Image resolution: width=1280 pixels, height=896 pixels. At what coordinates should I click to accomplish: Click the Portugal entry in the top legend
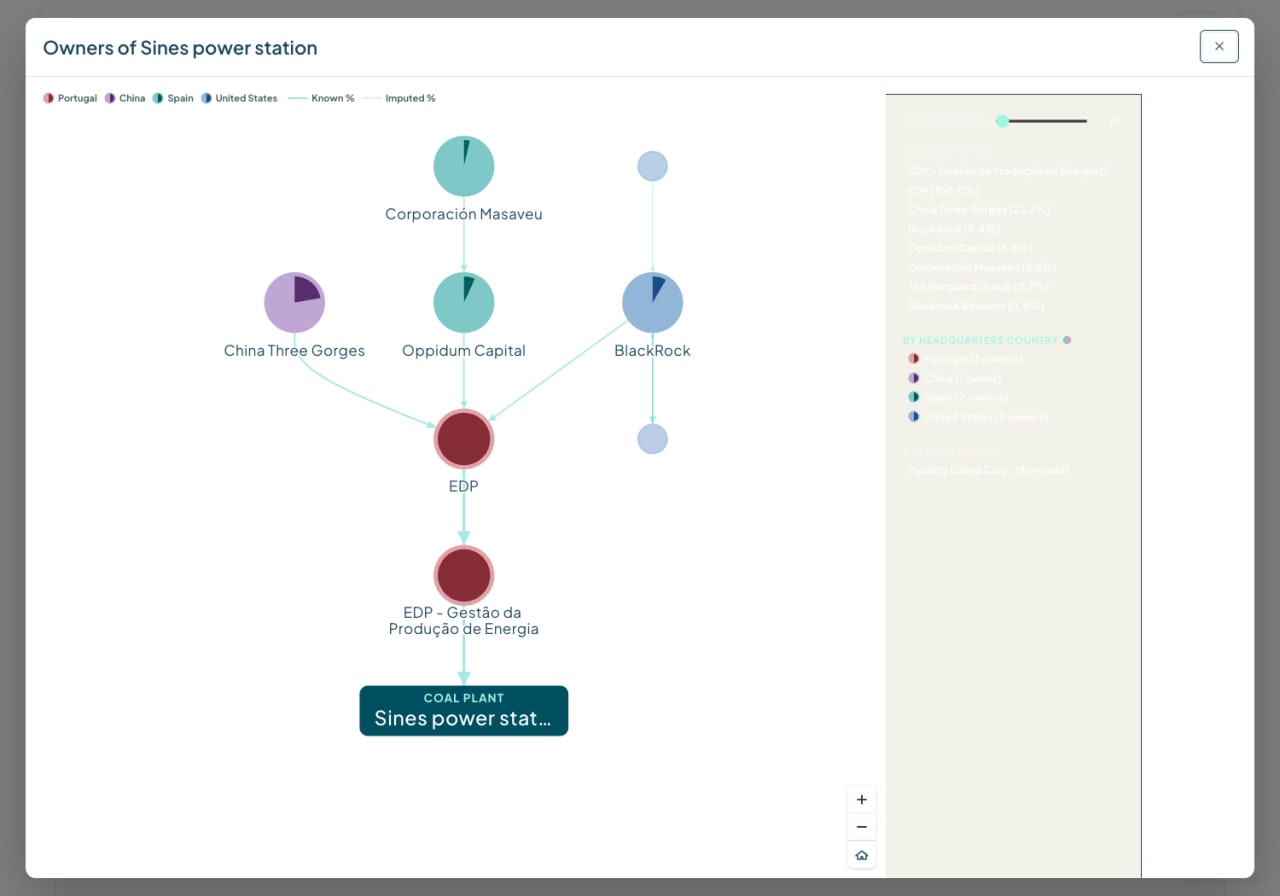70,98
